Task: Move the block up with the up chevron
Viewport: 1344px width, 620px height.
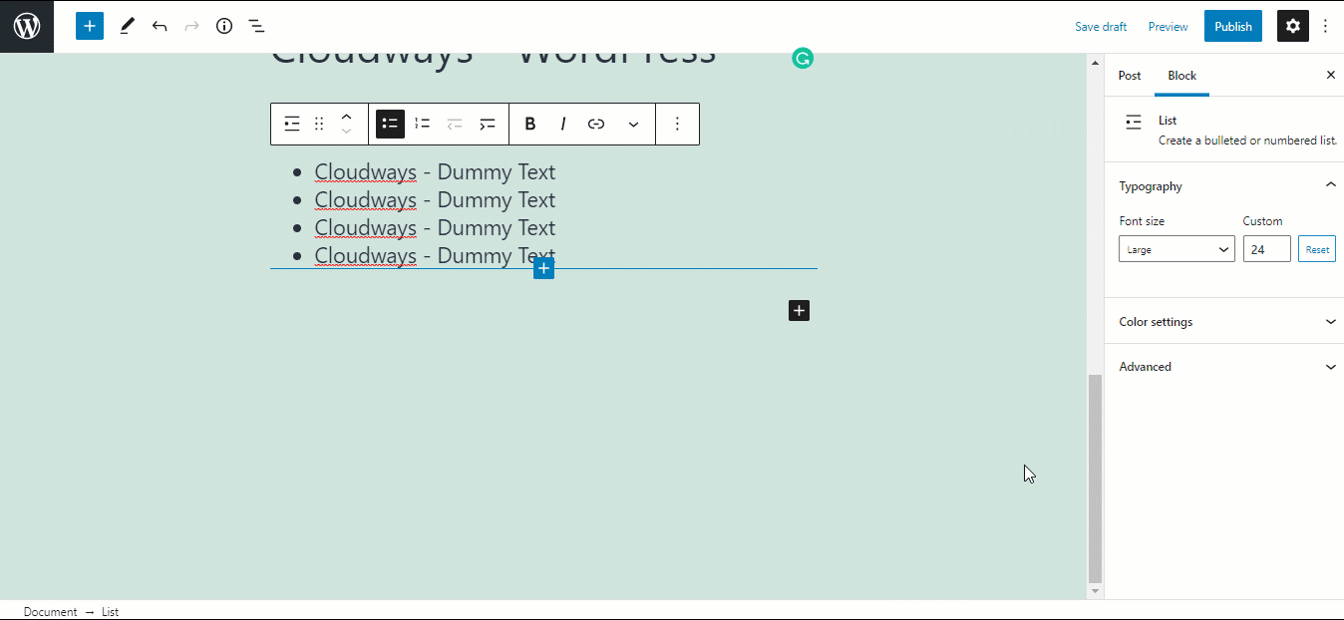Action: click(x=346, y=116)
